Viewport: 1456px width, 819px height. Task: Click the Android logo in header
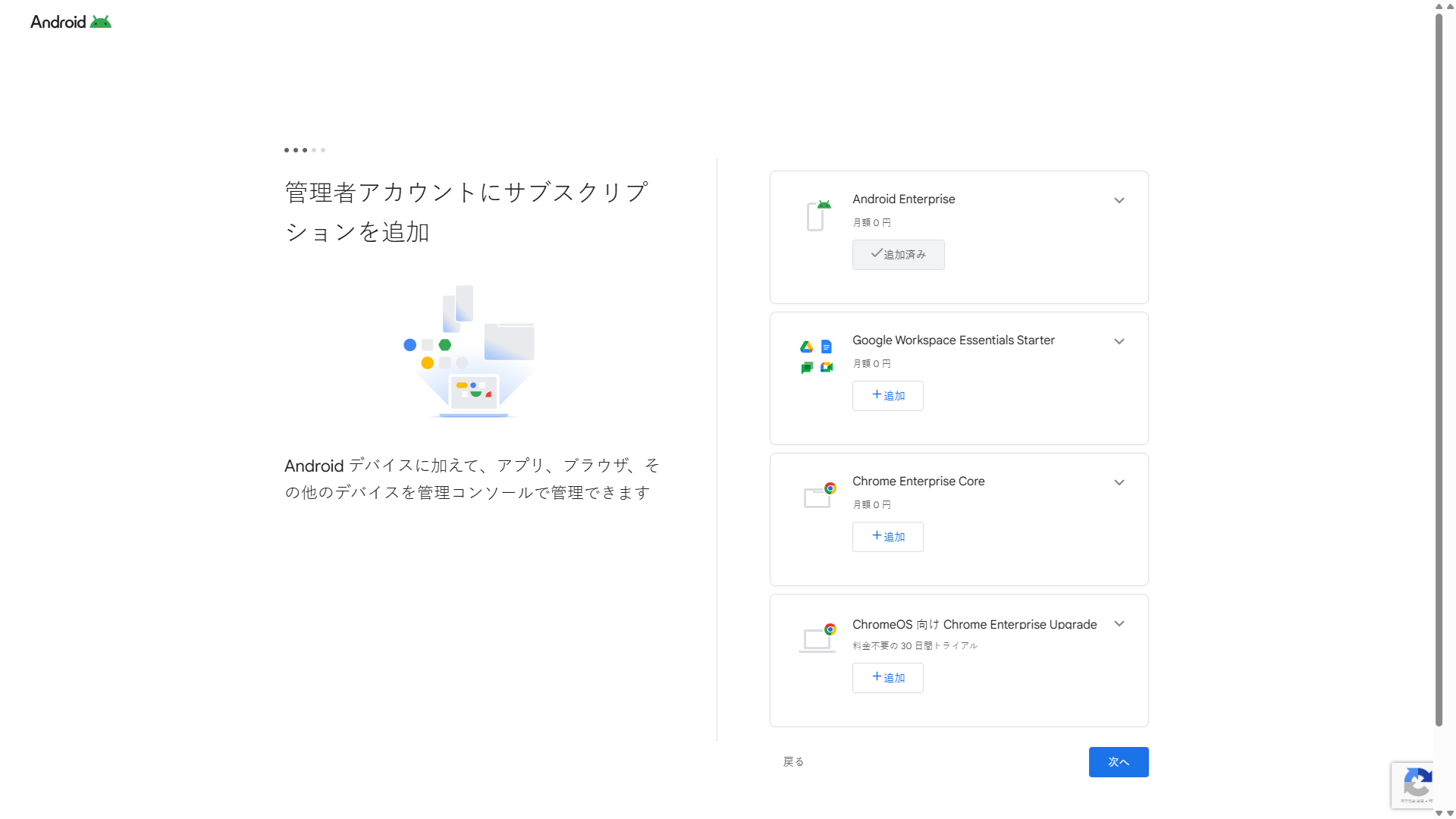(71, 22)
